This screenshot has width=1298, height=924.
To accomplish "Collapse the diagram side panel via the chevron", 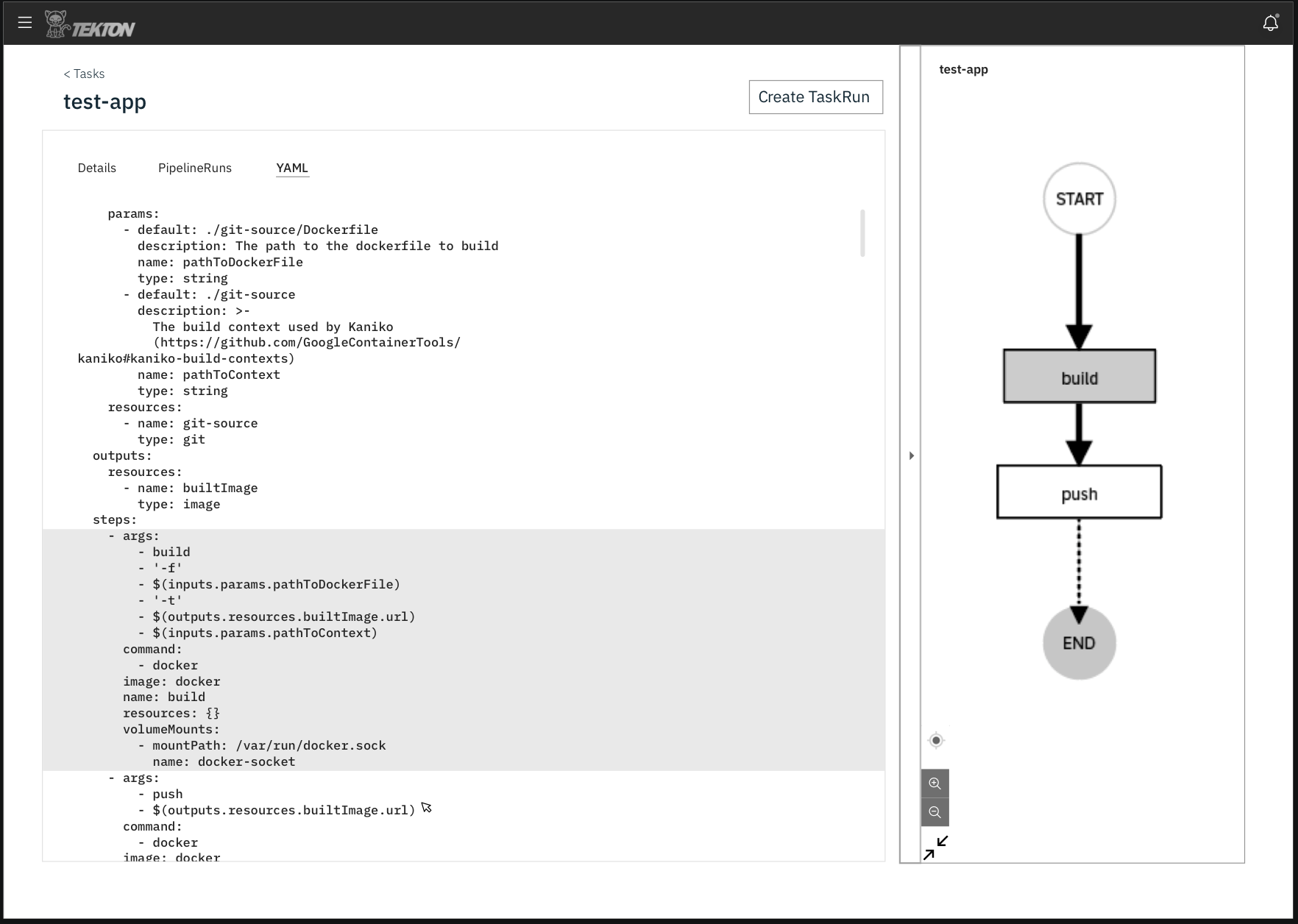I will (912, 455).
